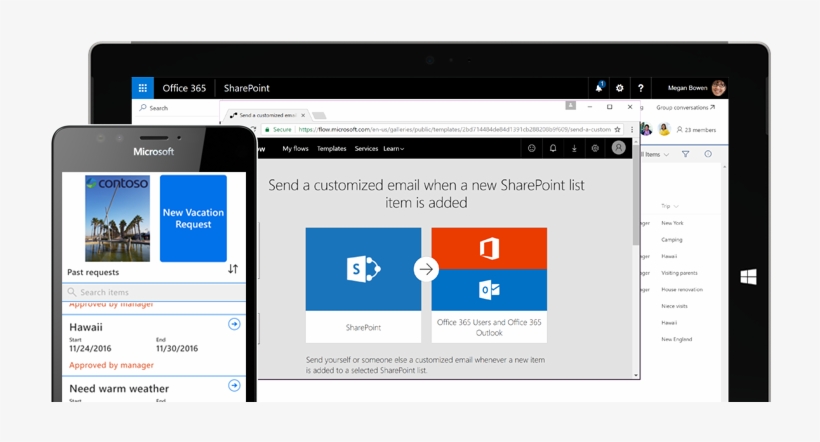Click the help question mark icon
The height and width of the screenshot is (442, 820).
click(x=641, y=88)
